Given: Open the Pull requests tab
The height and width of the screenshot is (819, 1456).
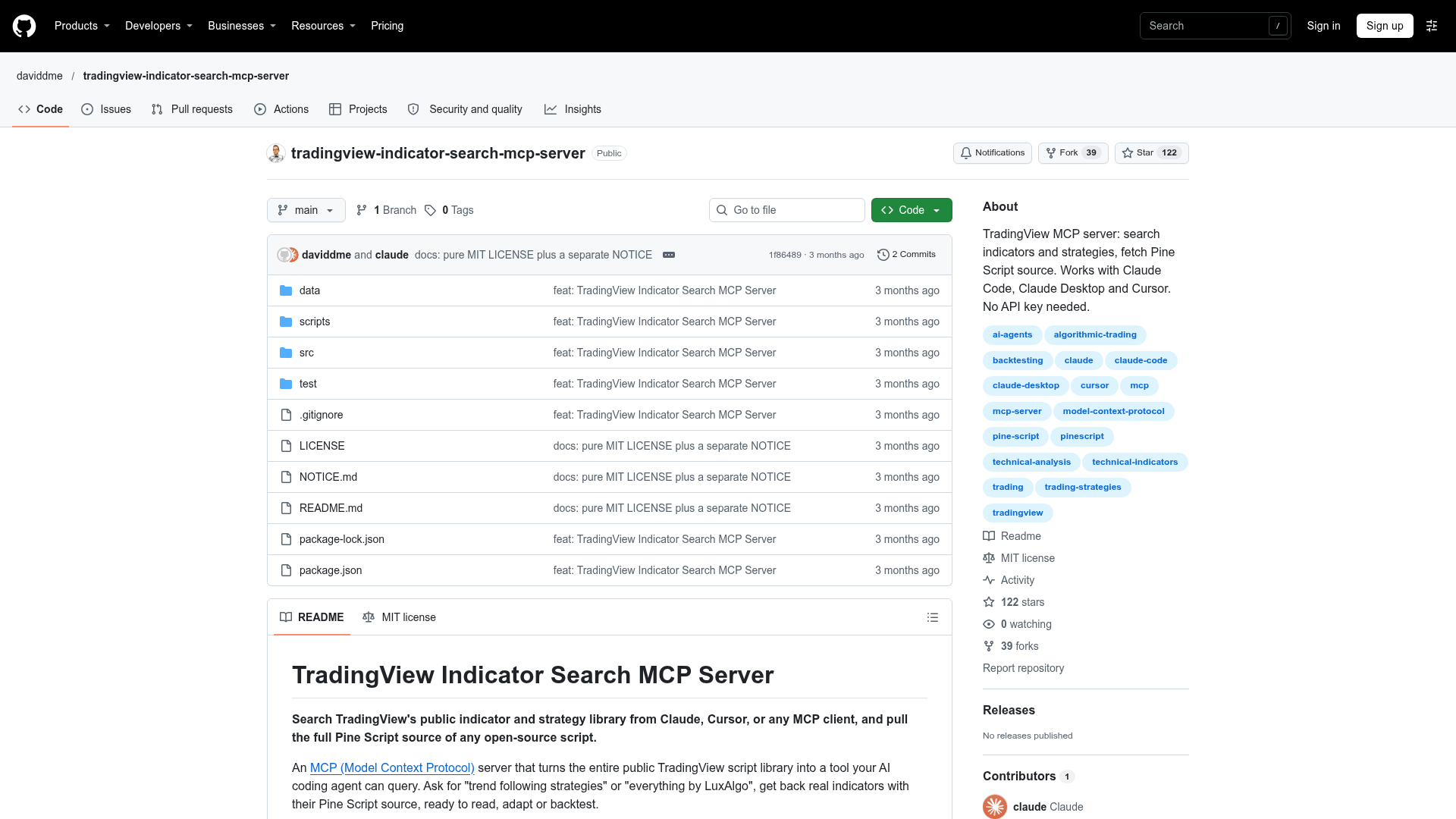Looking at the screenshot, I should [192, 109].
